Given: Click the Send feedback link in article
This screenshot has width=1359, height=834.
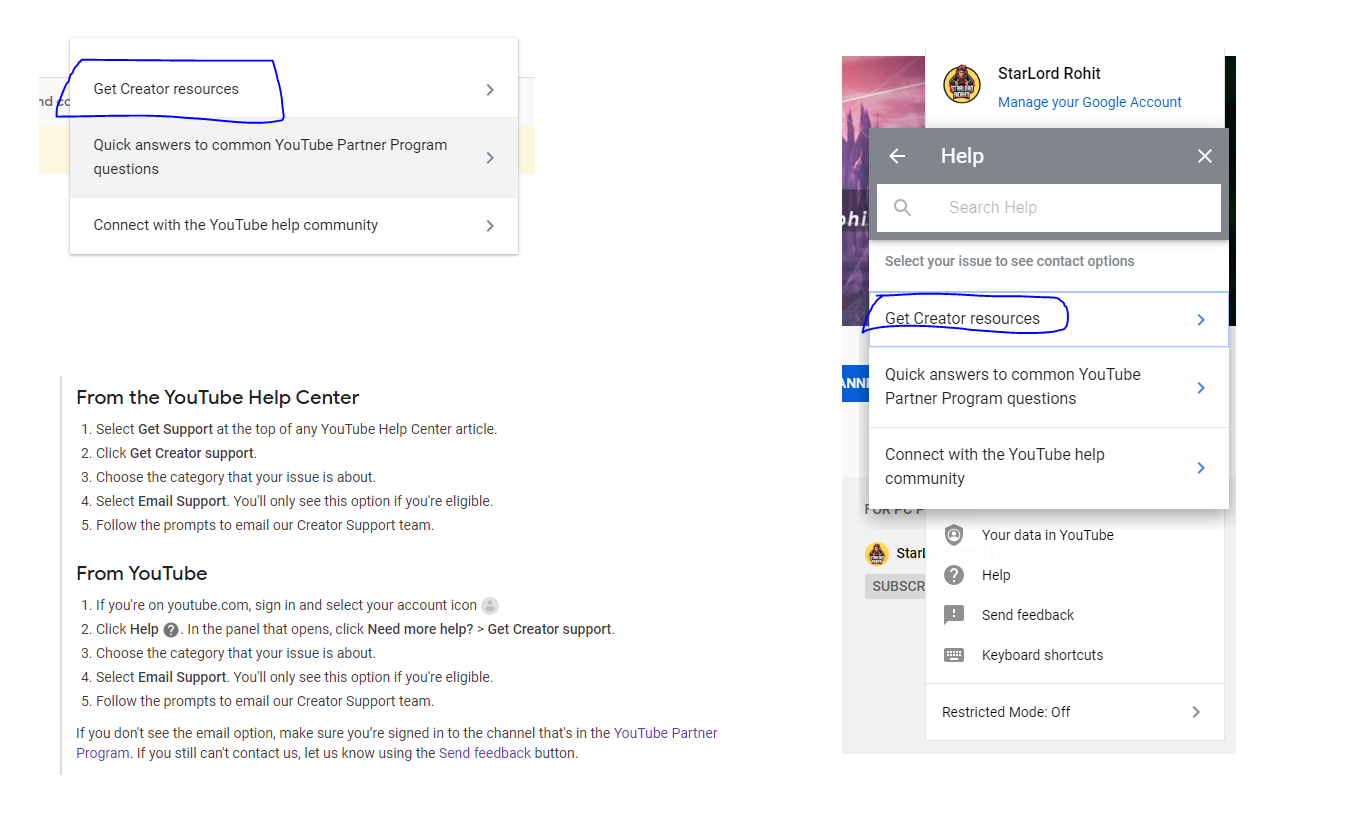Looking at the screenshot, I should tap(485, 753).
